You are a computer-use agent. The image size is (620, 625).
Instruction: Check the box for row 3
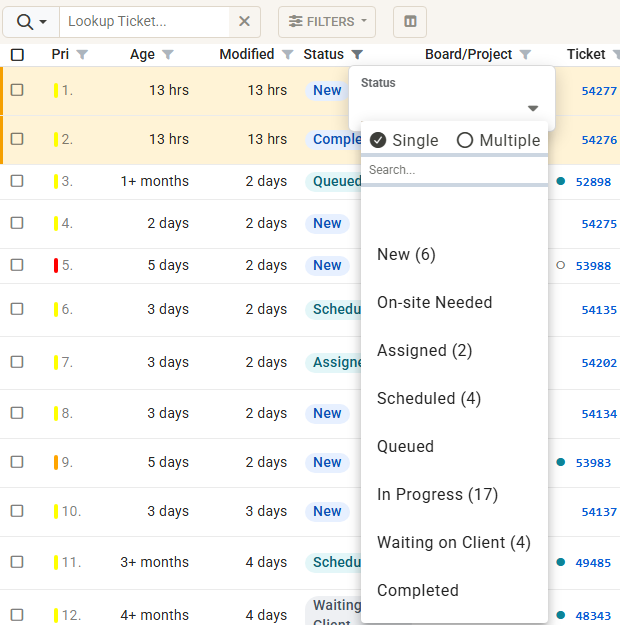[x=17, y=181]
